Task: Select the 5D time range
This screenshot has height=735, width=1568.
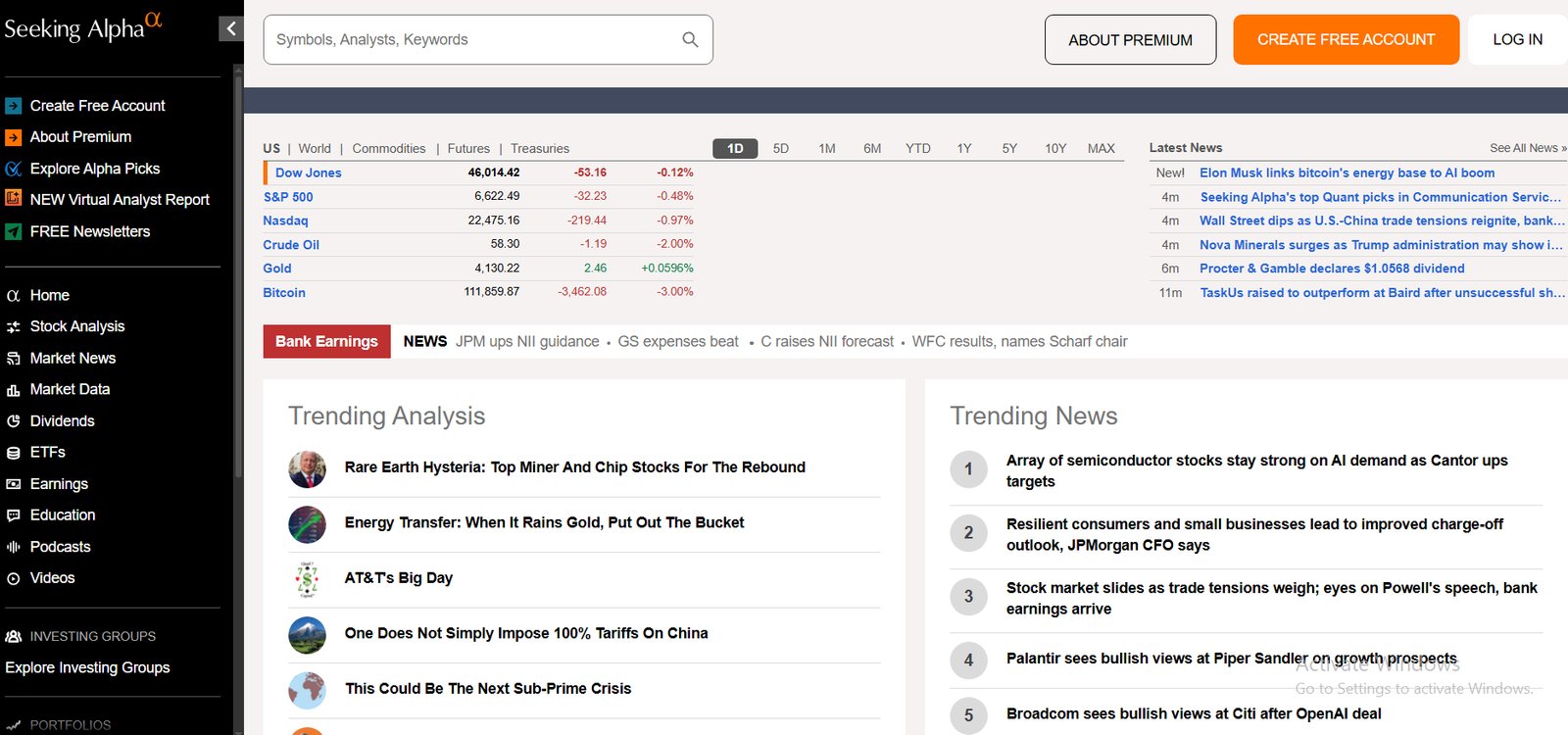Action: click(x=781, y=149)
